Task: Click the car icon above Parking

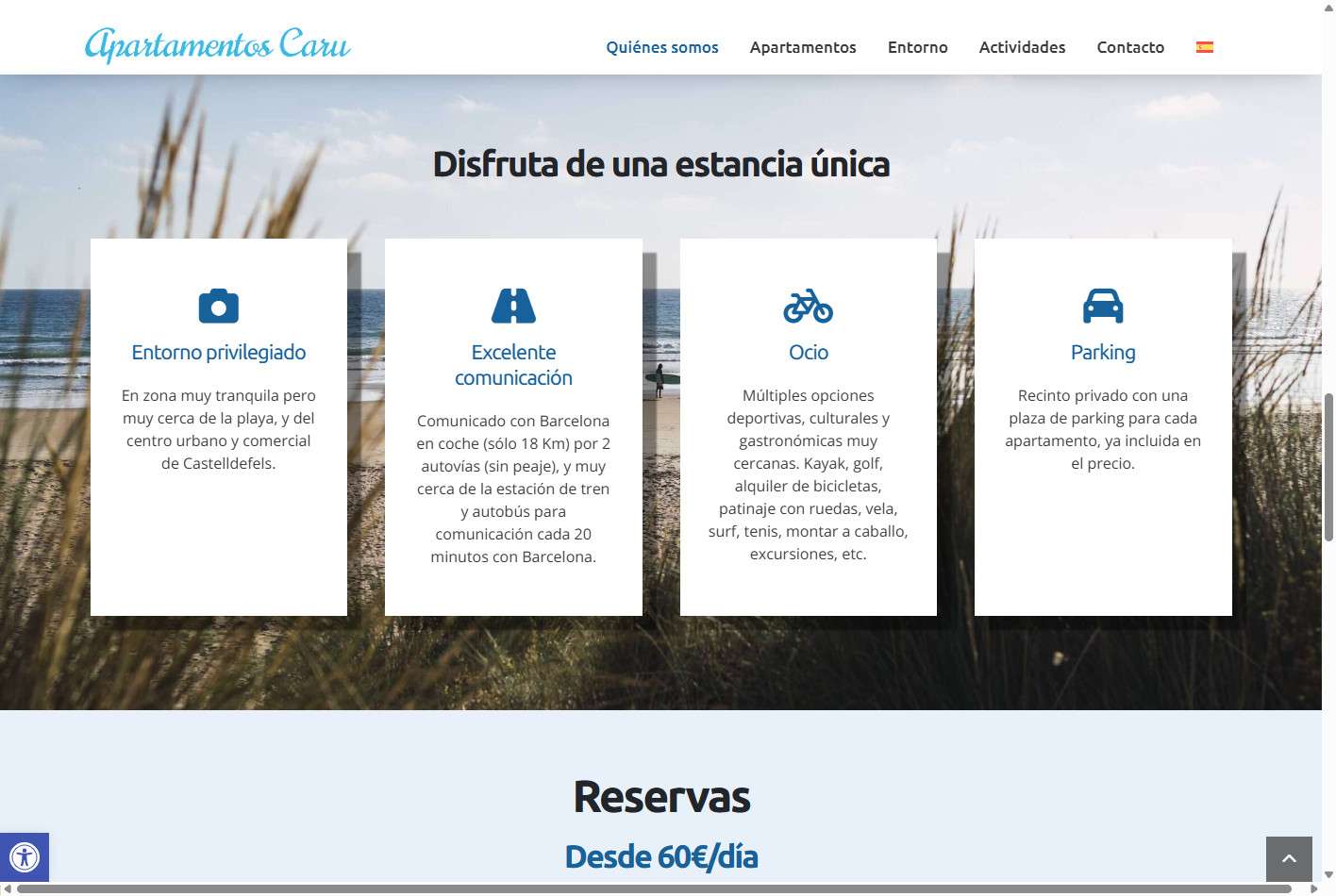Action: (1102, 307)
